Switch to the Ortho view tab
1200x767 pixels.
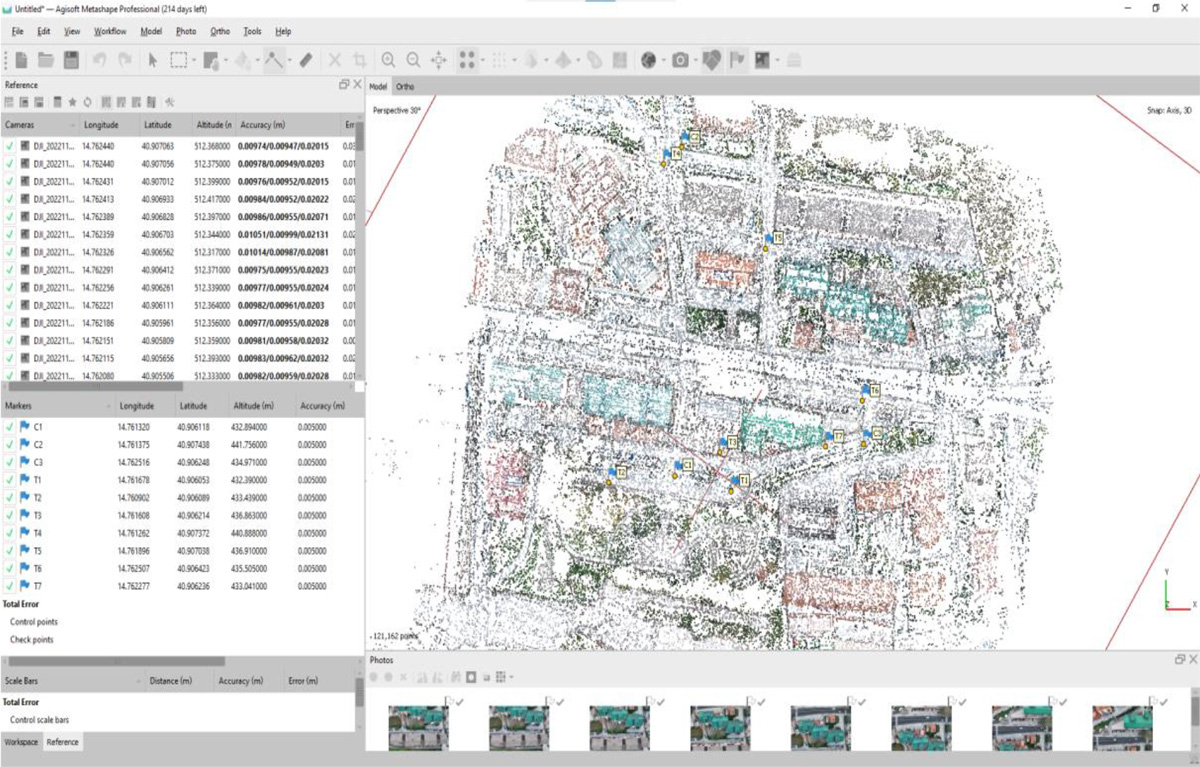coord(405,87)
